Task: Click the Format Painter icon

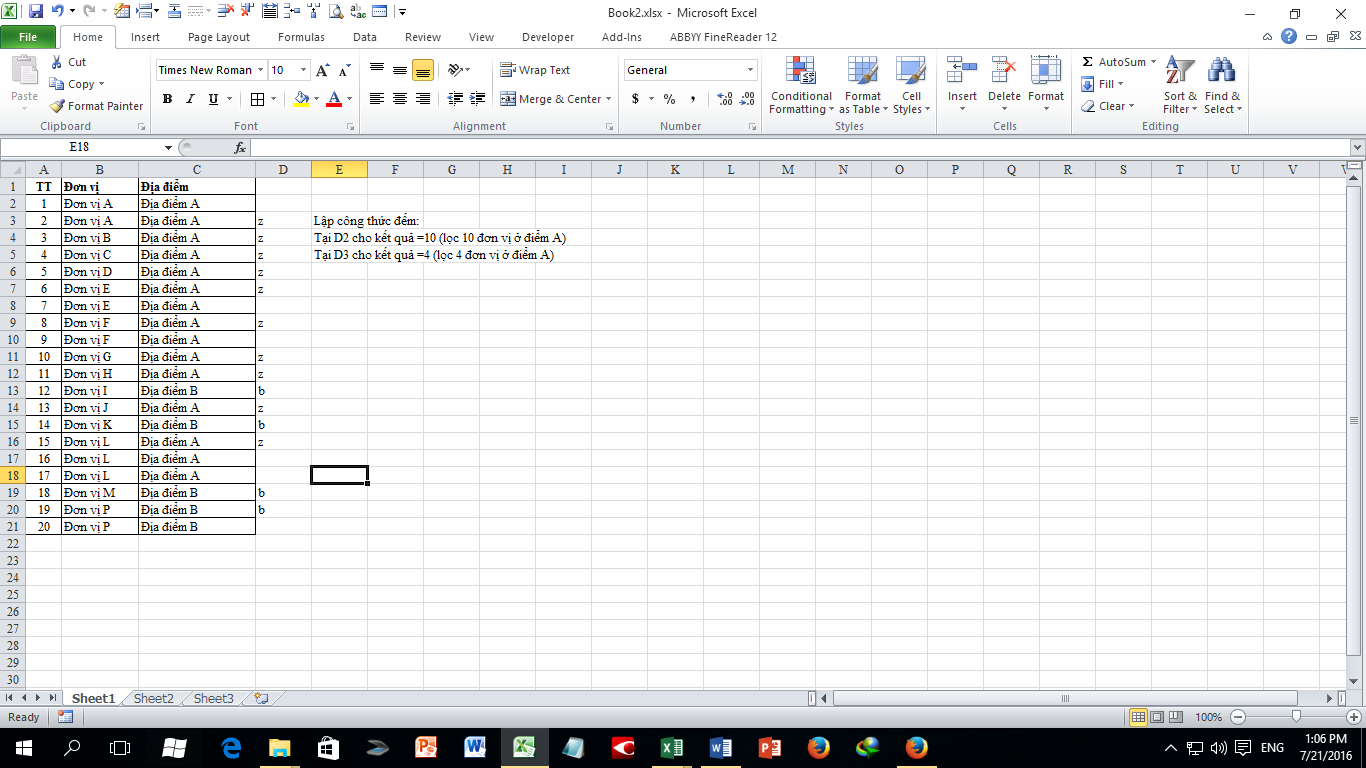Action: pos(59,106)
